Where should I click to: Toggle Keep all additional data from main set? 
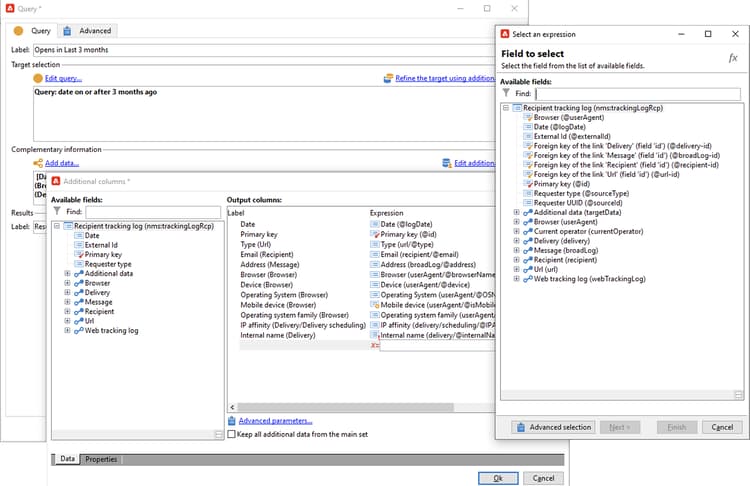(232, 434)
